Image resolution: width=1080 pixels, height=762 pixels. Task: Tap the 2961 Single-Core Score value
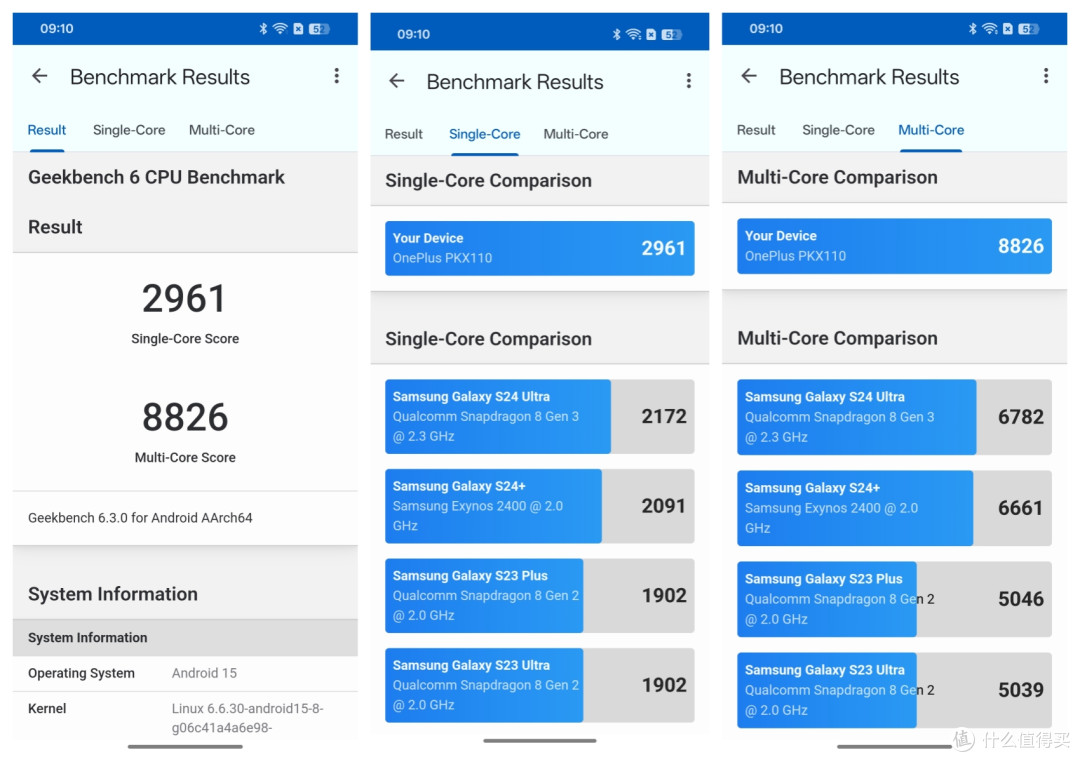[x=185, y=299]
